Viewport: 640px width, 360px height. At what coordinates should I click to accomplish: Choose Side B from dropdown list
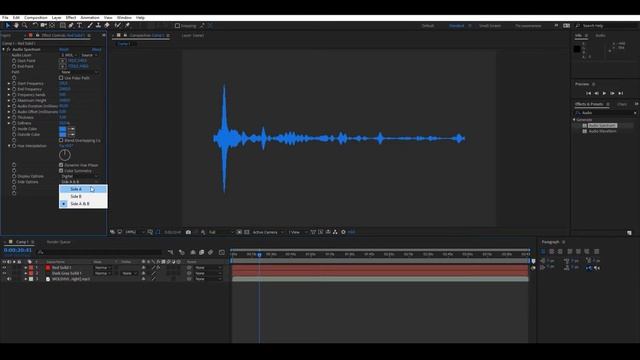83,196
